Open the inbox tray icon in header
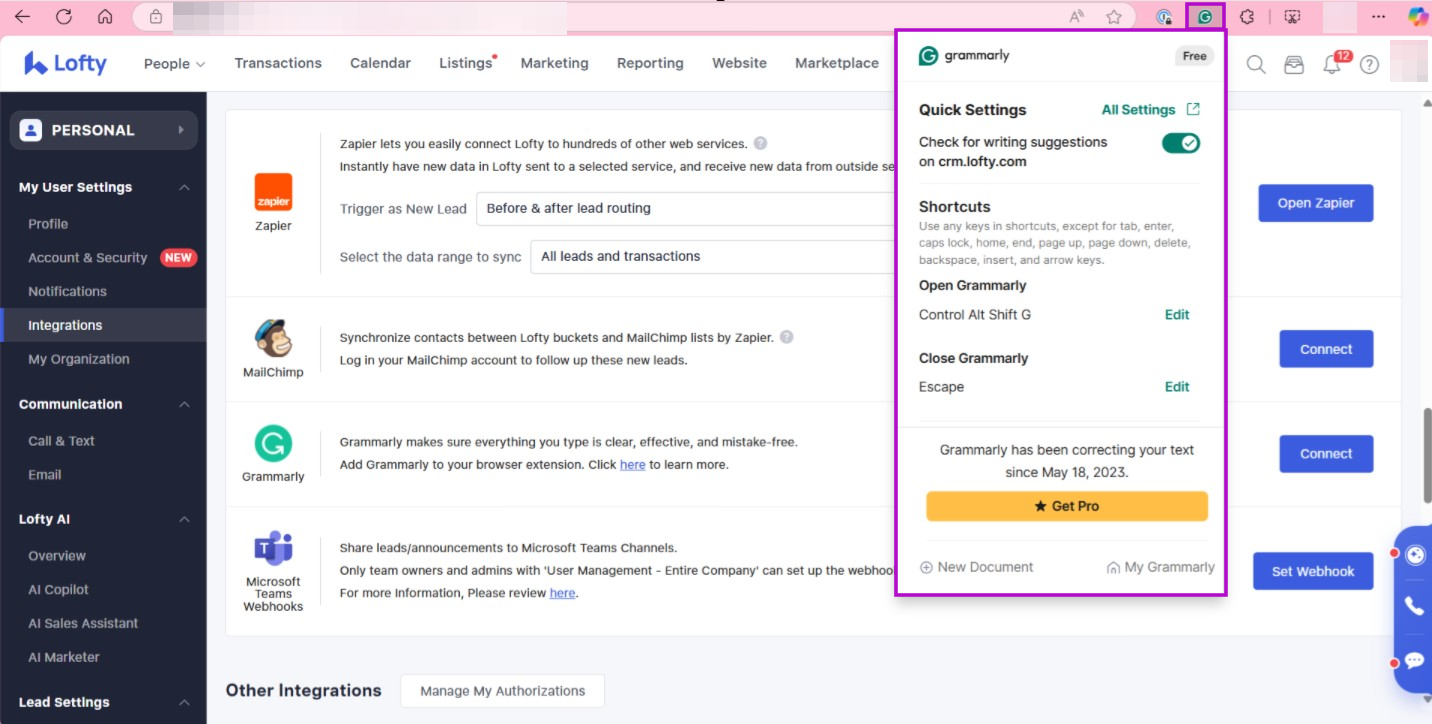 (1294, 64)
